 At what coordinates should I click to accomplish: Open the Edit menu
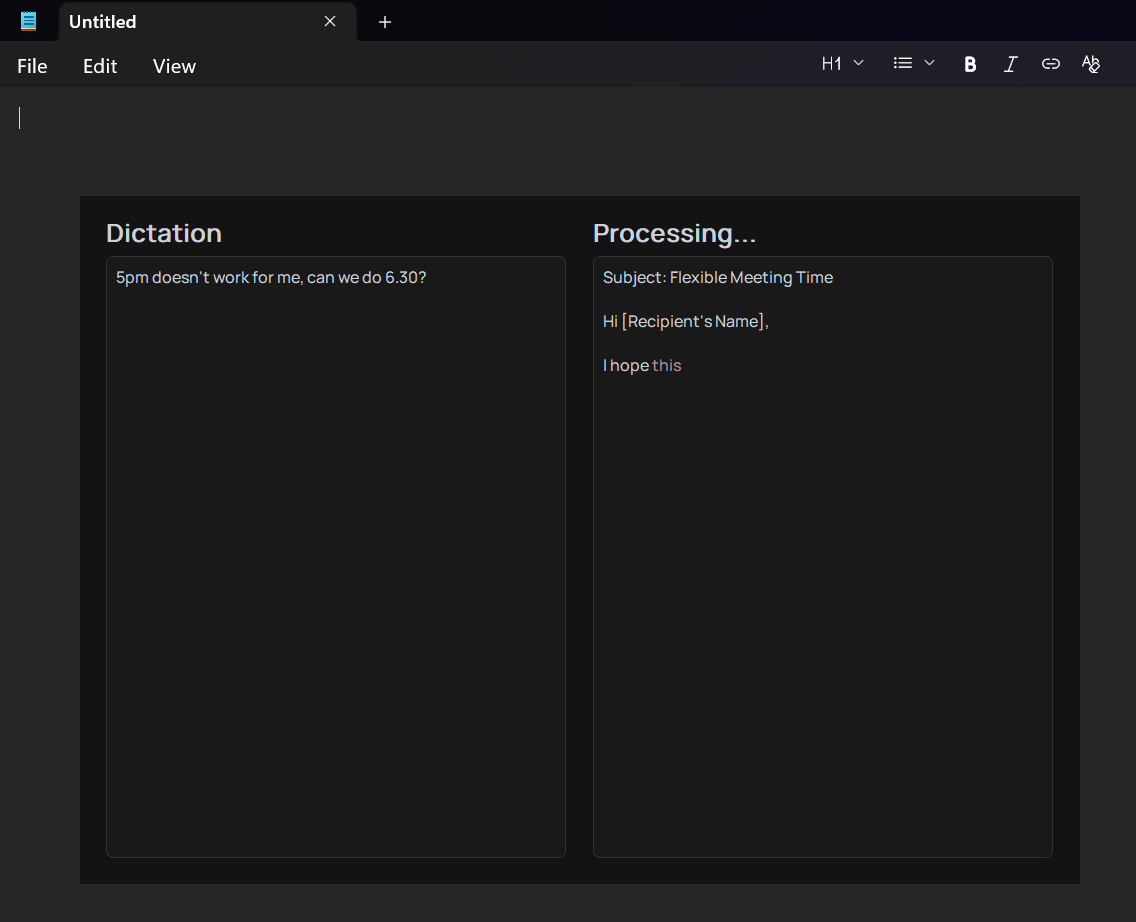pyautogui.click(x=99, y=66)
